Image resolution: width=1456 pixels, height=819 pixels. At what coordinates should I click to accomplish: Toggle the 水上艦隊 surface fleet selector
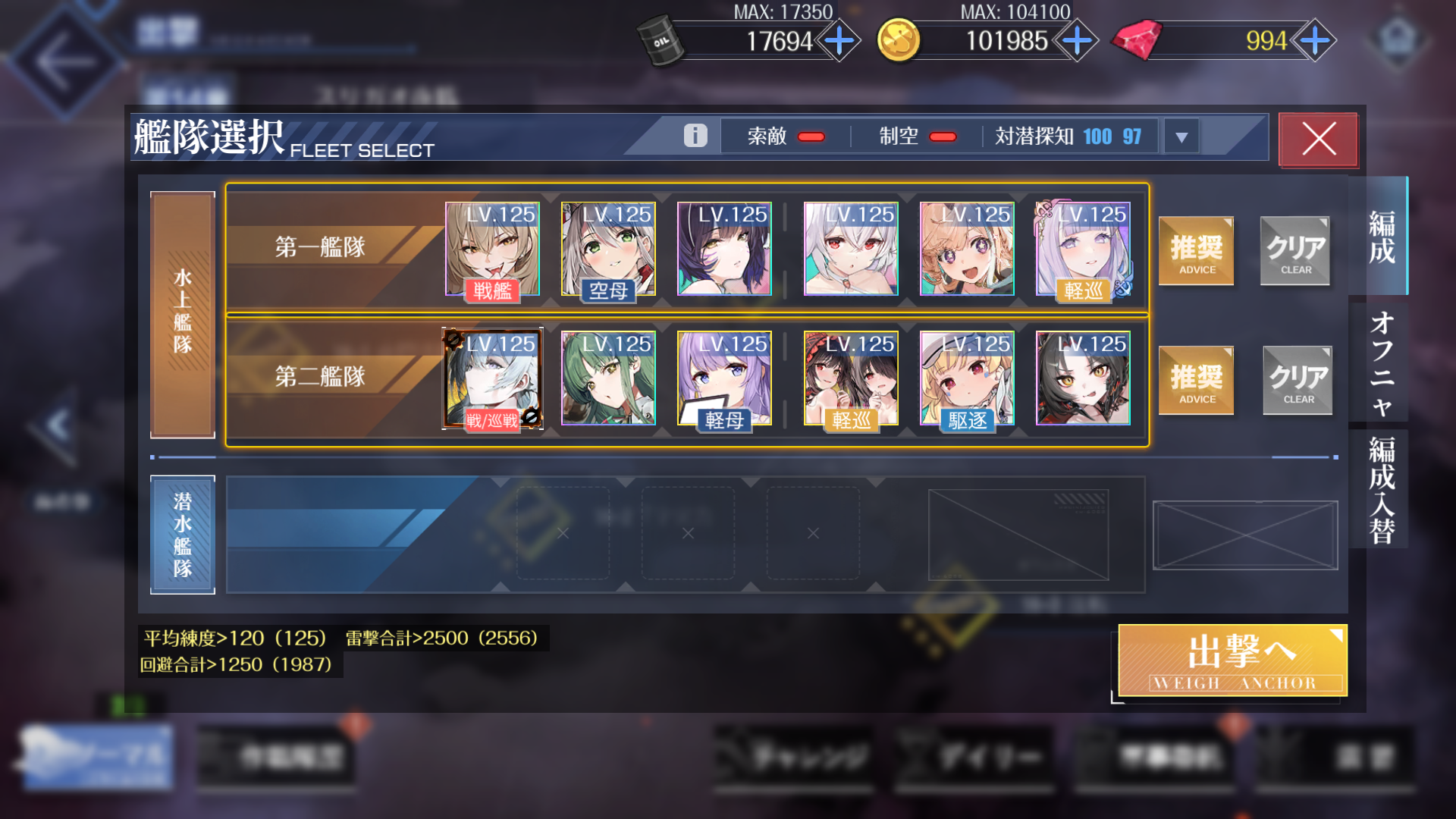(183, 315)
